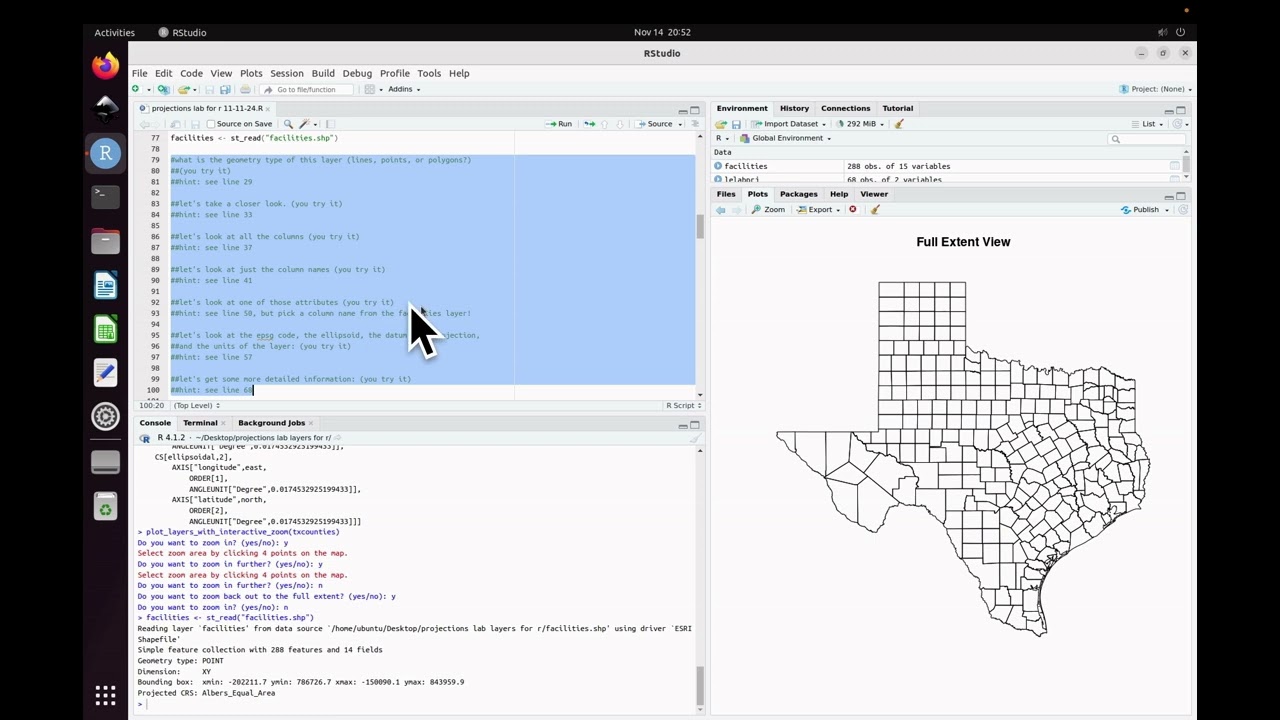
Task: Click the Find/Replace magnifier in editor
Action: 288,124
